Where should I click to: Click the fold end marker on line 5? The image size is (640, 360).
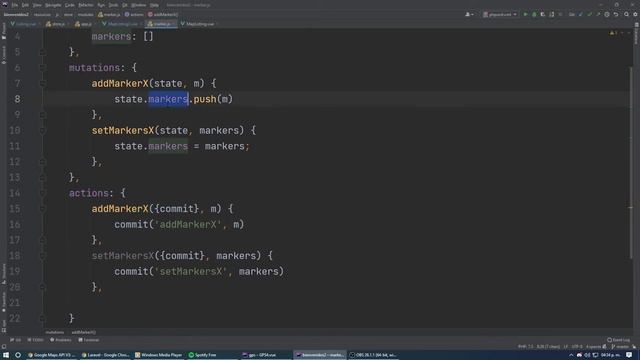(42, 52)
